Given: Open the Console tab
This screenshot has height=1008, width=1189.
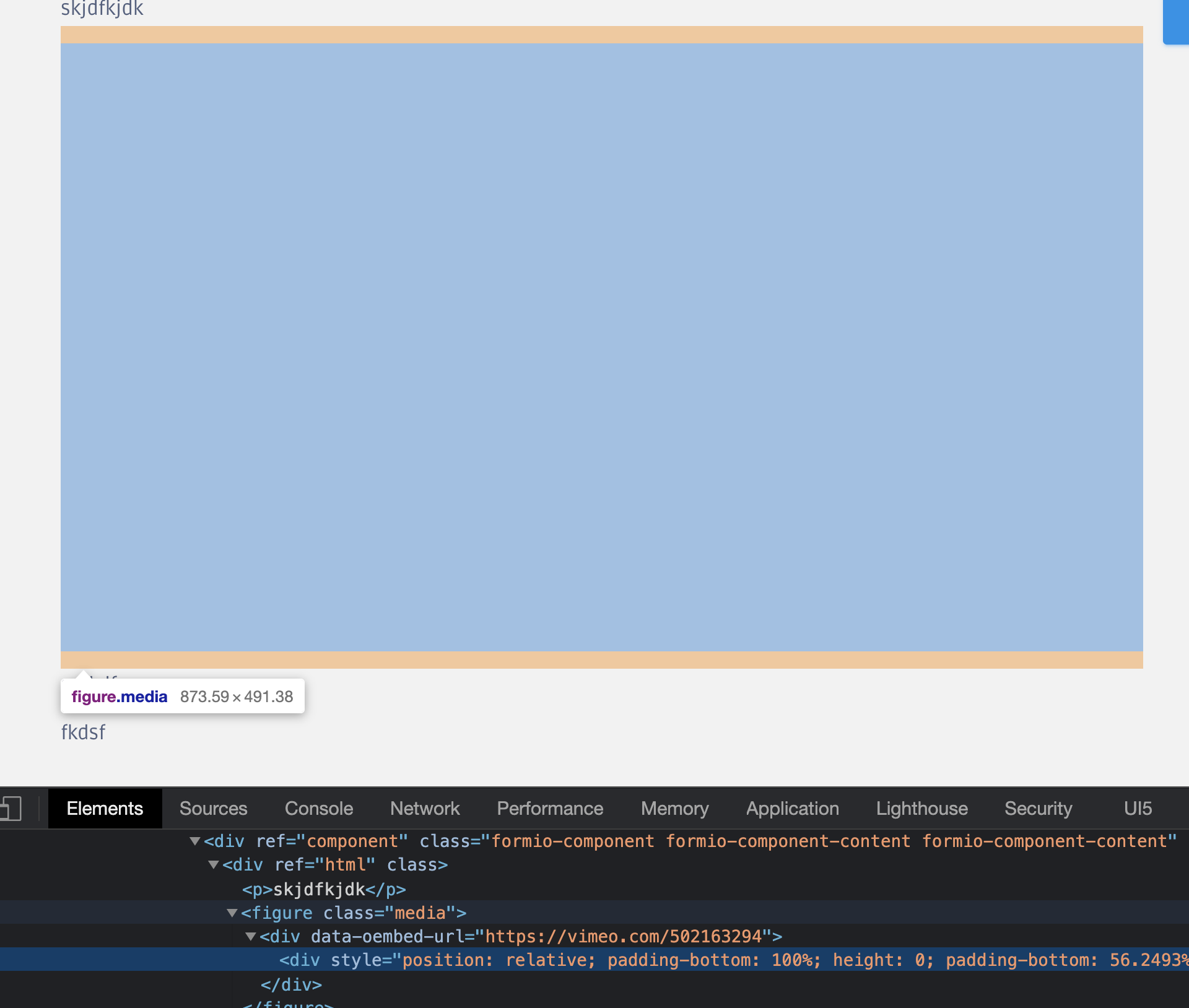Looking at the screenshot, I should pos(318,808).
